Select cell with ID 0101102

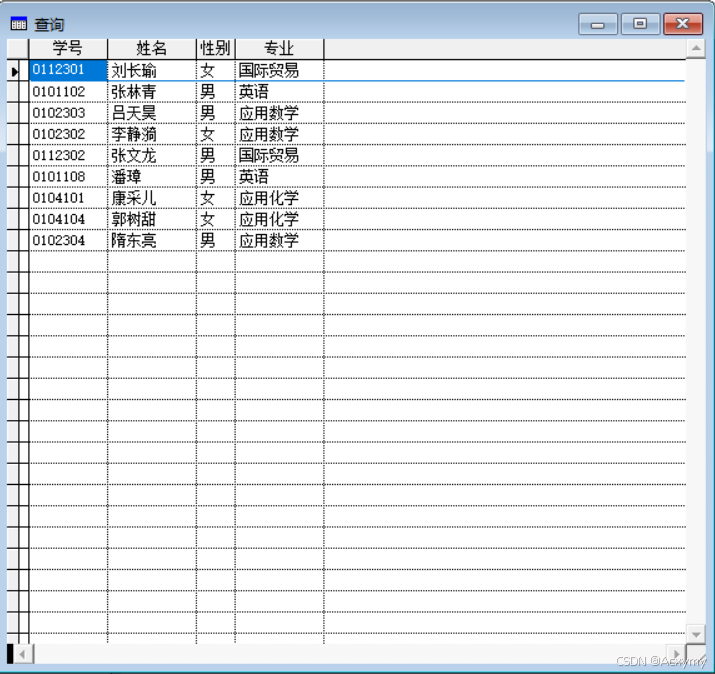tap(68, 92)
